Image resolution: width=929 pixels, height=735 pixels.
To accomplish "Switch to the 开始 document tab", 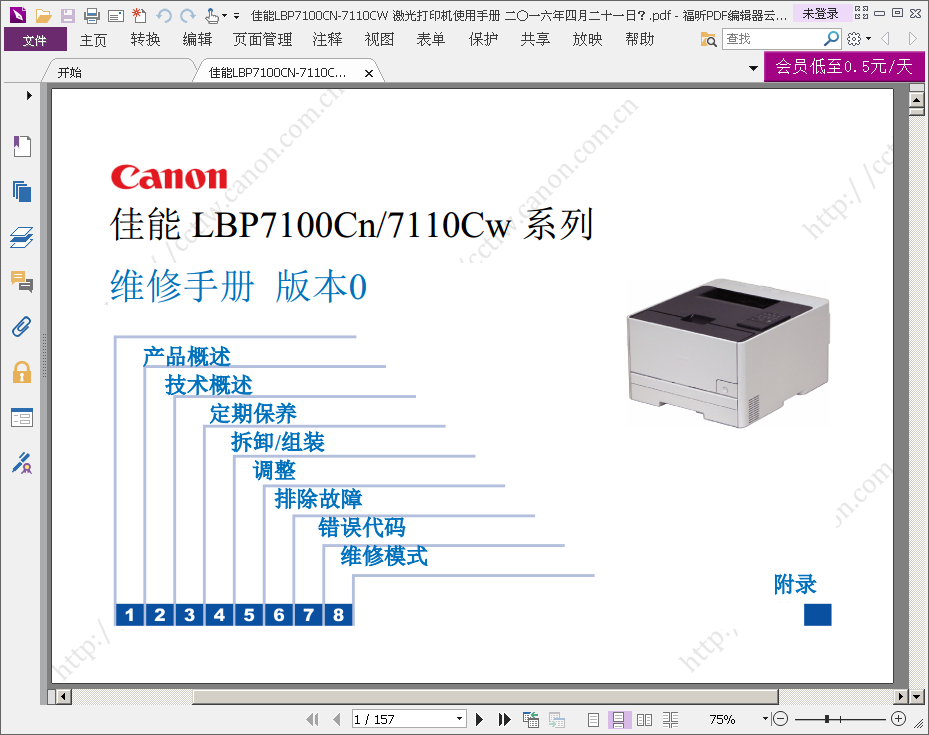I will pos(70,72).
